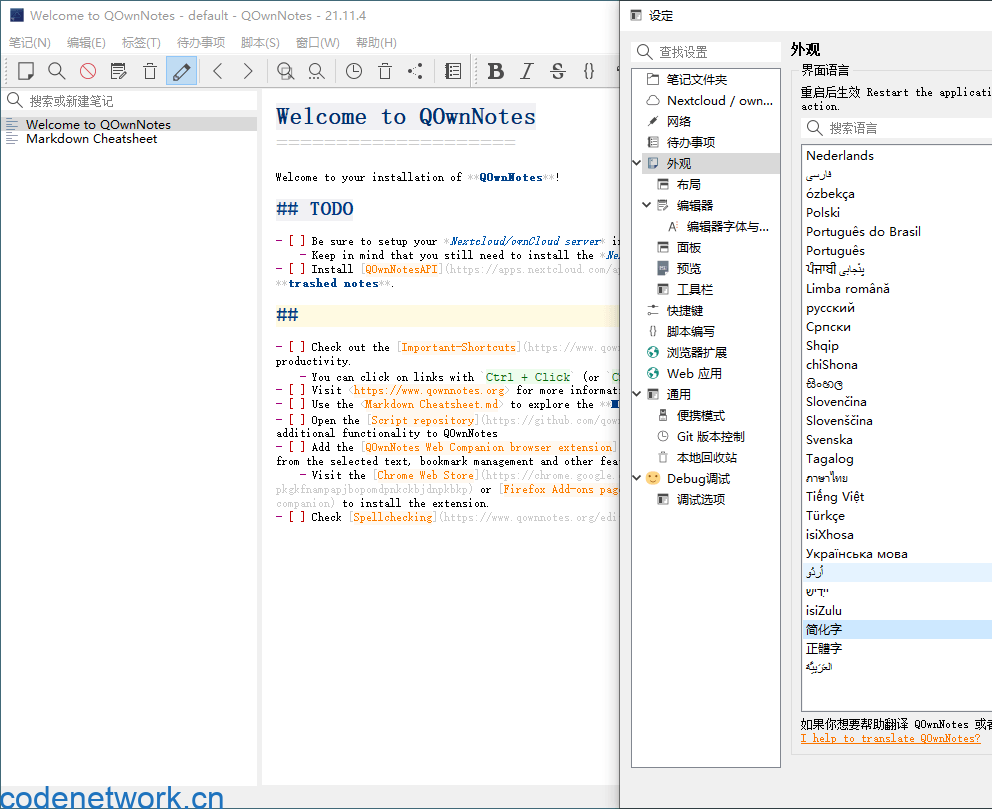Image resolution: width=992 pixels, height=809 pixels.
Task: Open the share note options
Action: click(414, 71)
